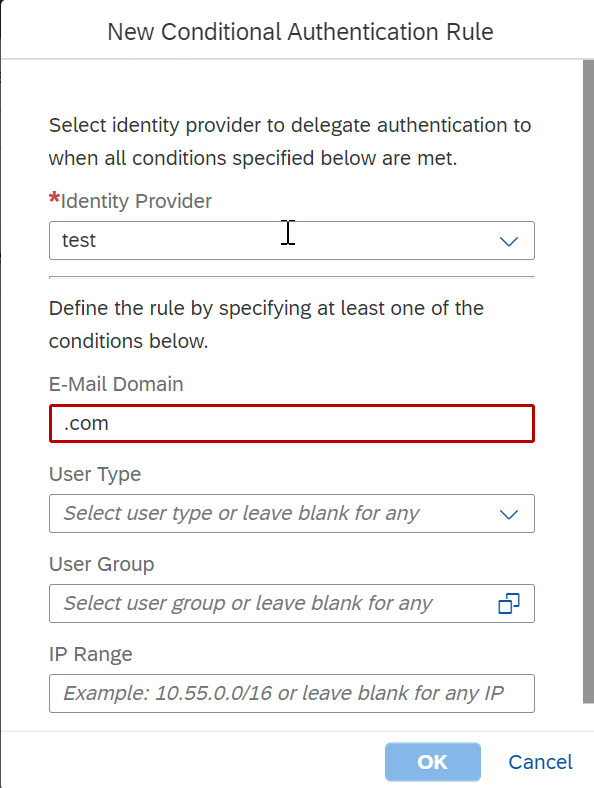Click the dialog's vertical scrollbar
This screenshot has width=594, height=788.
pyautogui.click(x=588, y=382)
